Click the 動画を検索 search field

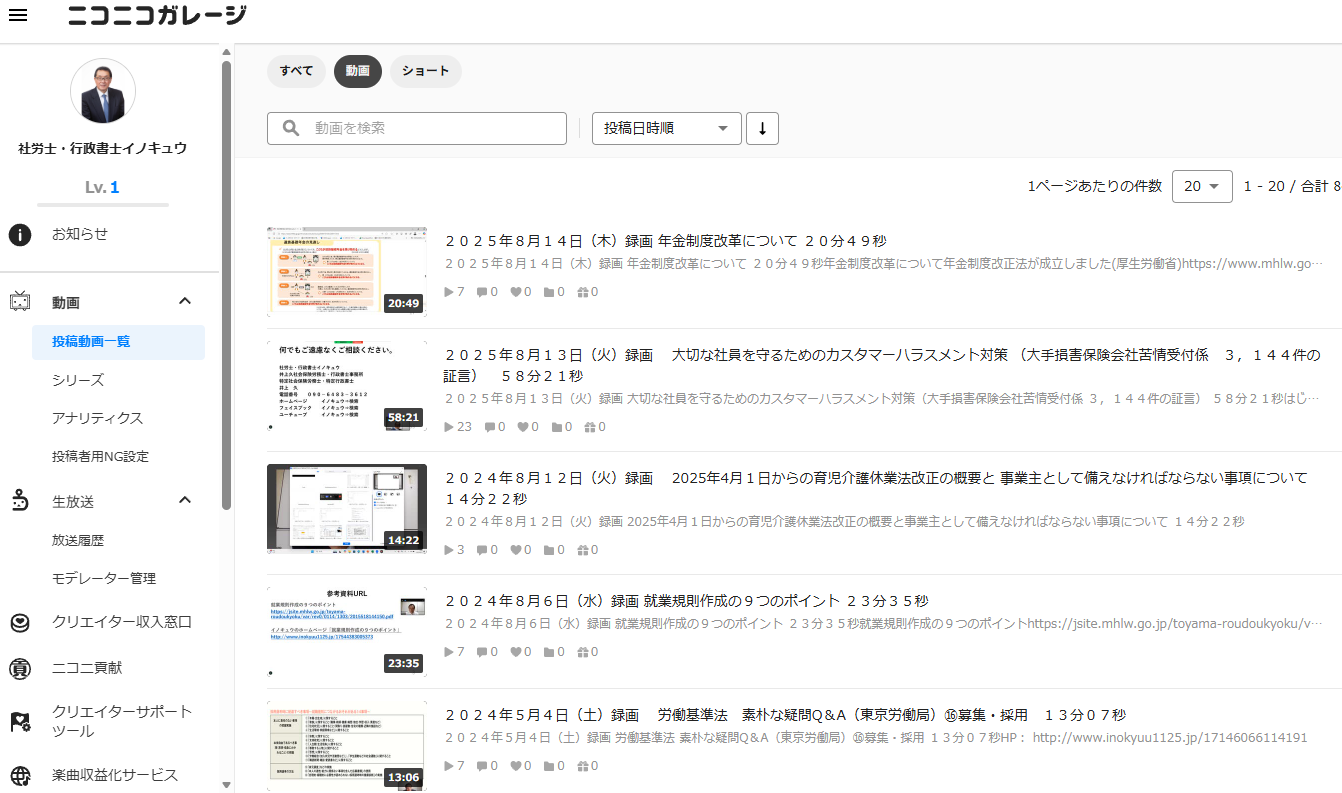click(x=417, y=128)
